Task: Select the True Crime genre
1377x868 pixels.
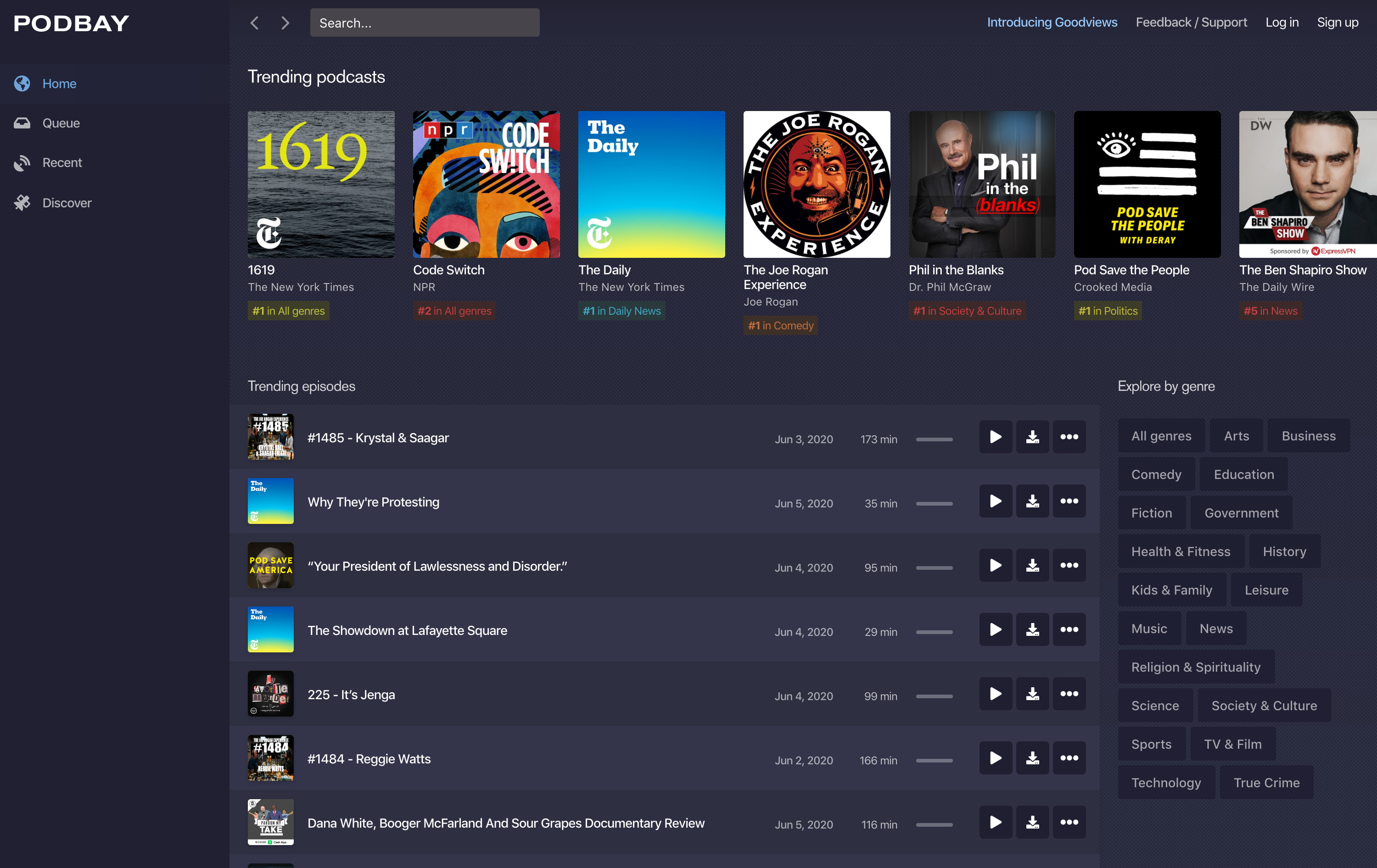Action: coord(1267,782)
